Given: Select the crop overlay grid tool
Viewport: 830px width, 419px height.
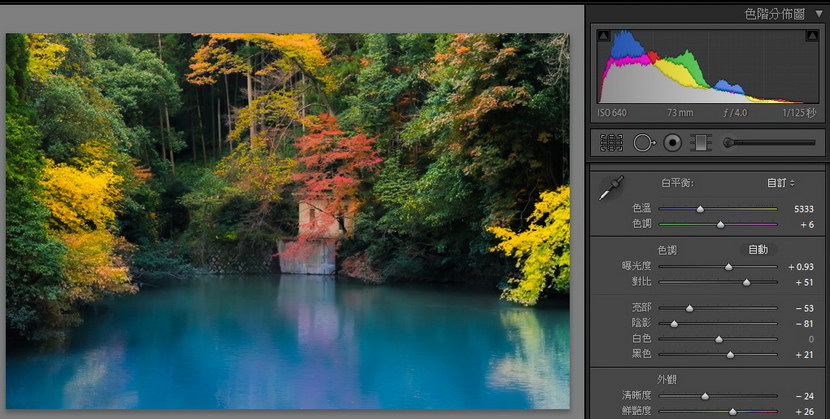Looking at the screenshot, I should click(611, 143).
